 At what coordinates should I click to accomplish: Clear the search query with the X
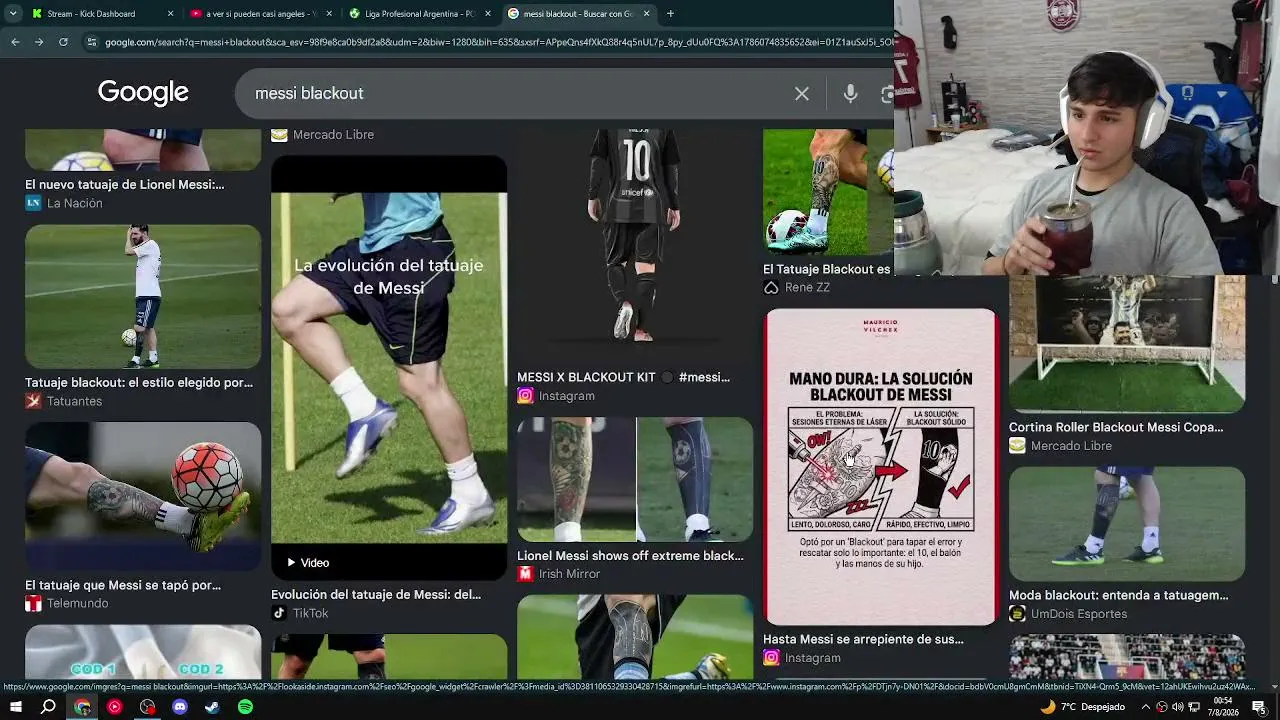802,94
